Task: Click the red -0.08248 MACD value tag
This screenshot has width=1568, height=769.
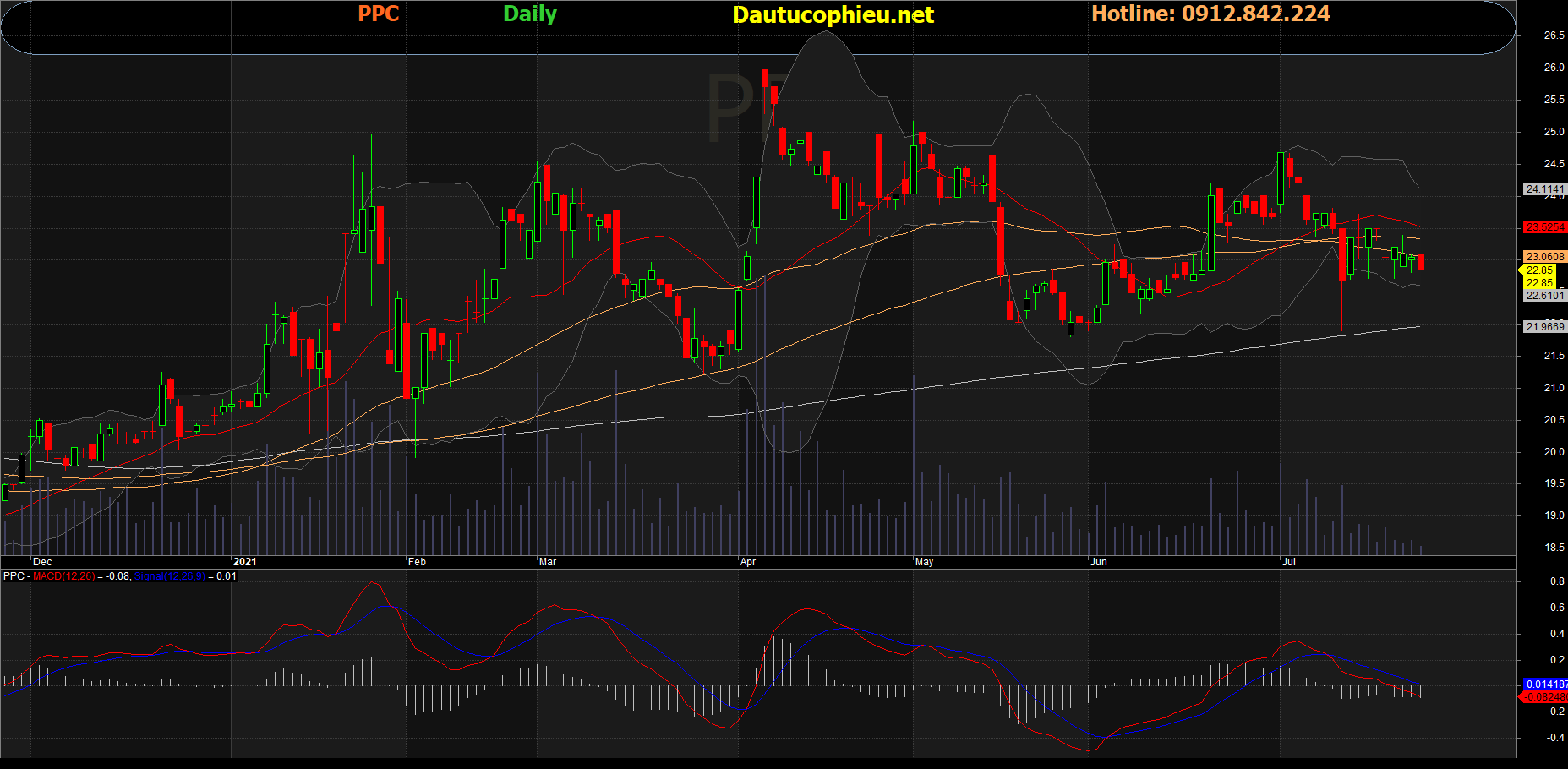Action: pos(1545,697)
